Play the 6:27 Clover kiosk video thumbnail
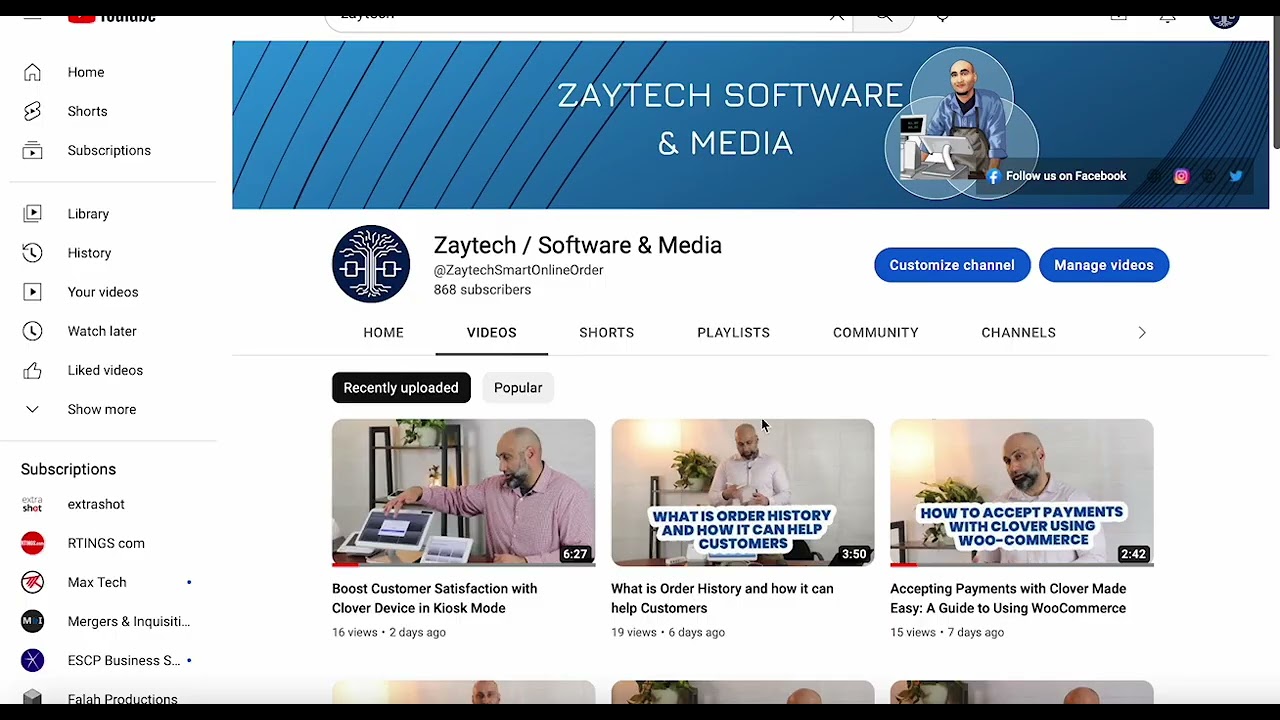Screen dimensions: 1280x720 click(x=463, y=493)
